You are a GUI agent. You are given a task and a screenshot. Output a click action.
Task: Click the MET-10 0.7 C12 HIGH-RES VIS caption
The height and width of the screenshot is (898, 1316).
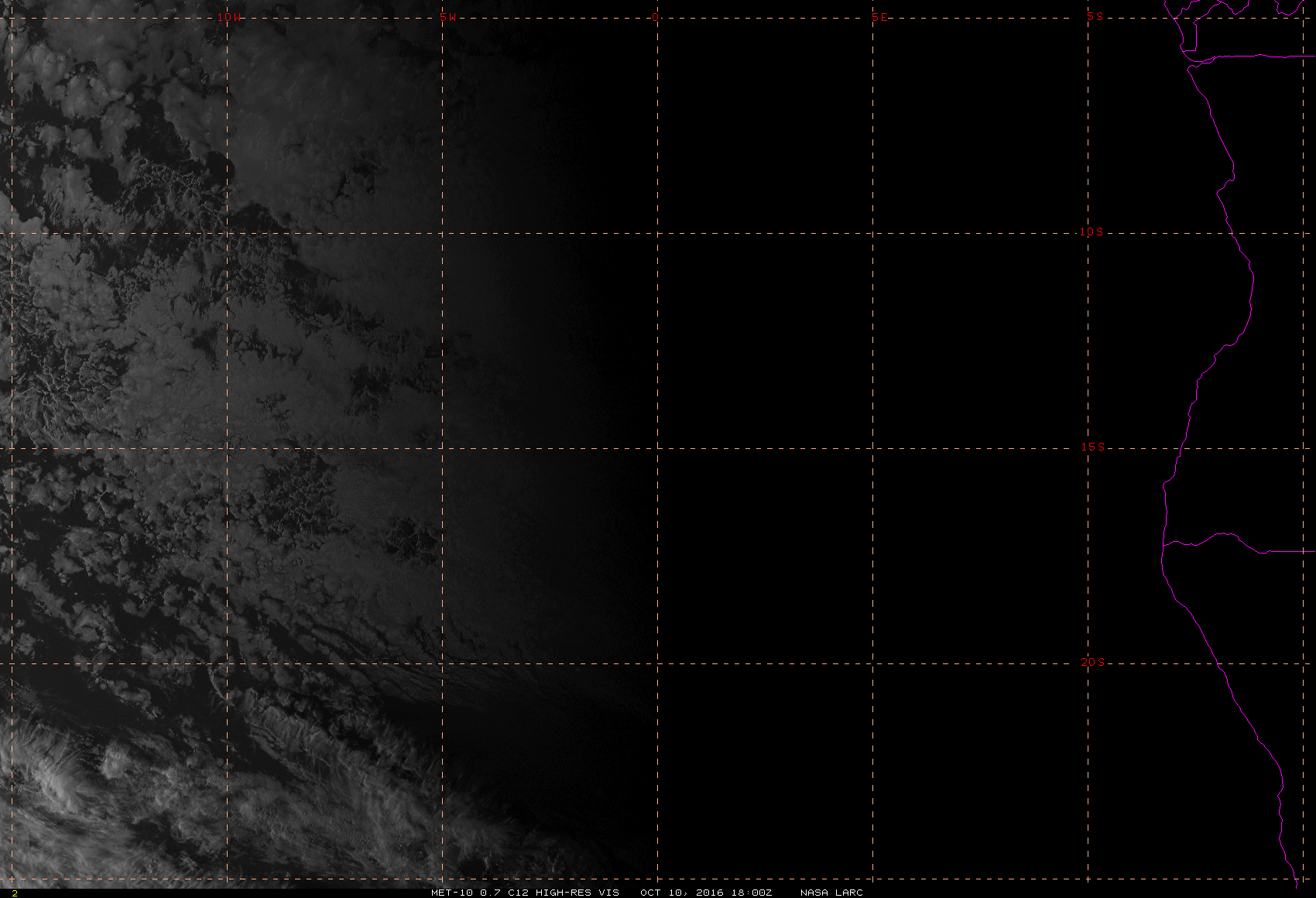pyautogui.click(x=526, y=893)
